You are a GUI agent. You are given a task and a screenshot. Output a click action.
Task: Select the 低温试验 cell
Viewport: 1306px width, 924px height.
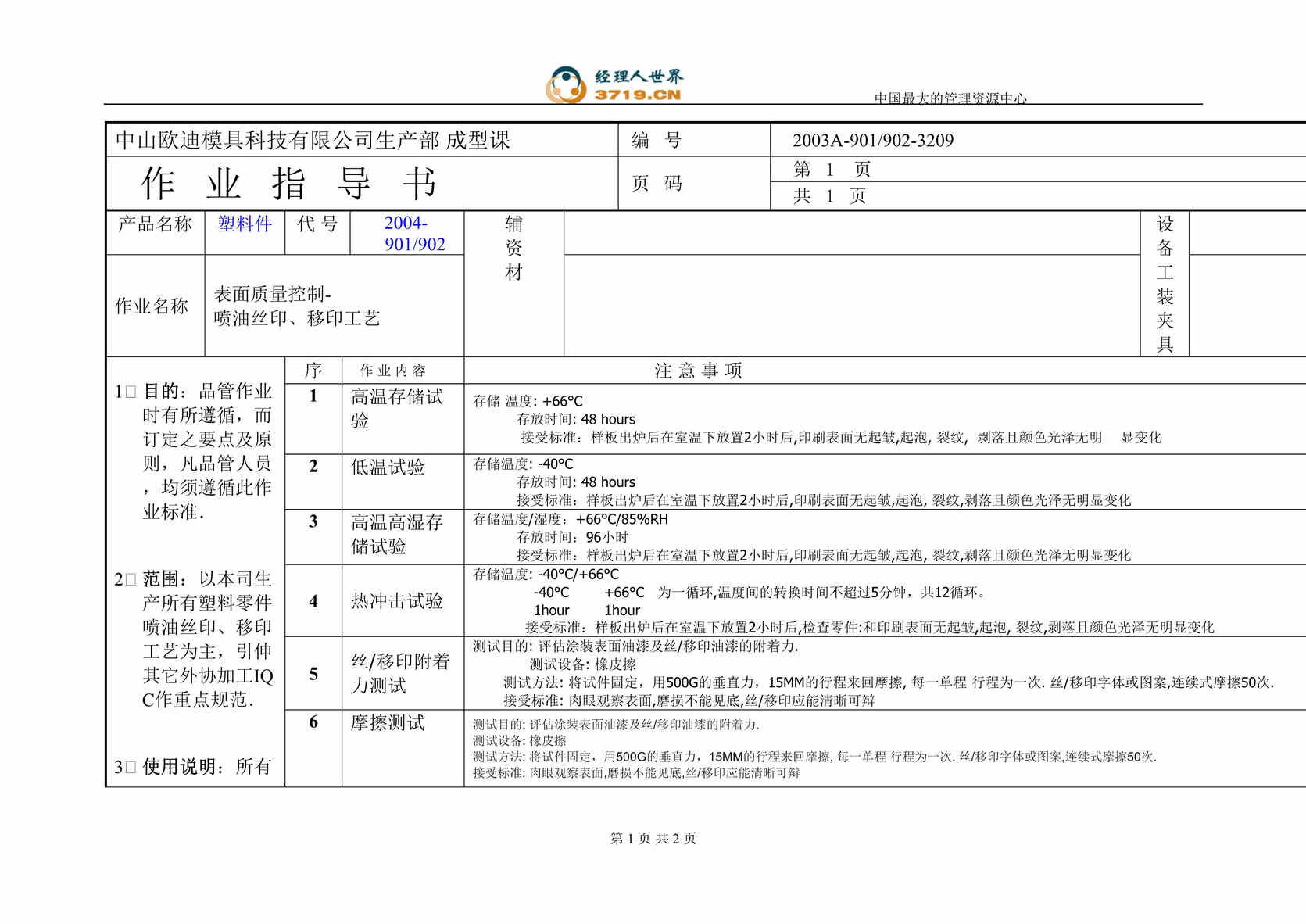point(403,482)
